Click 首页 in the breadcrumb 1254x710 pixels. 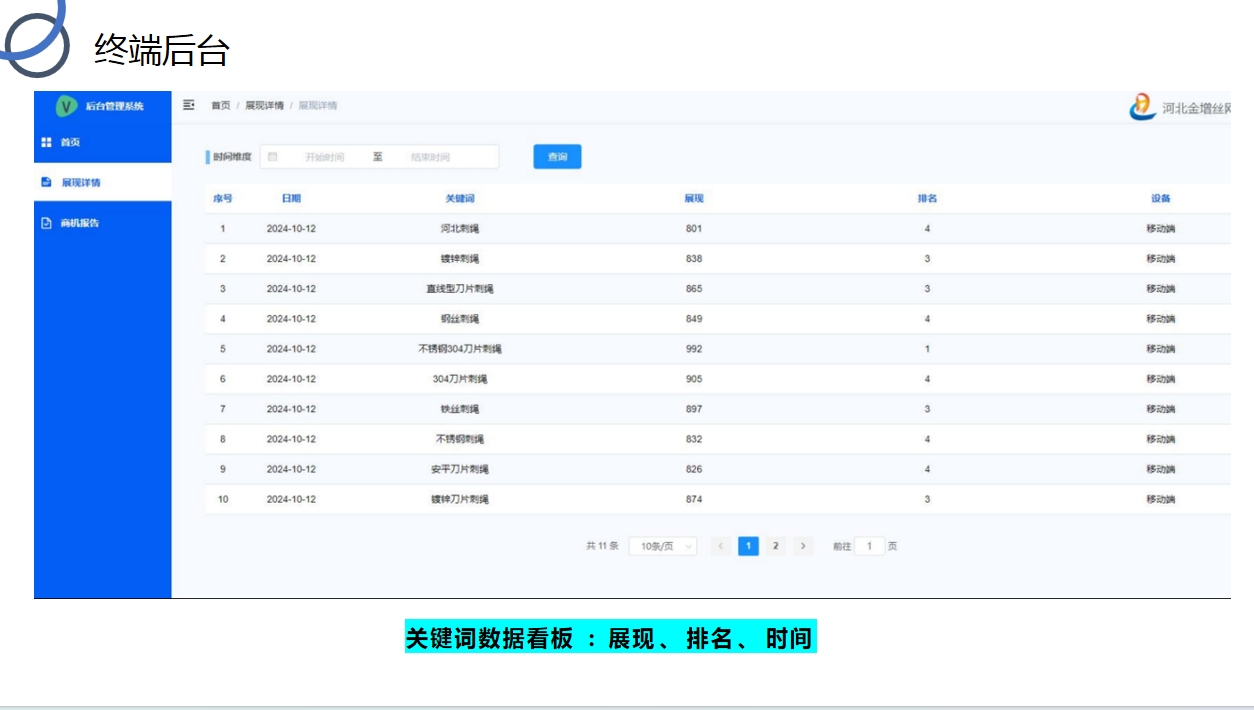pos(220,106)
